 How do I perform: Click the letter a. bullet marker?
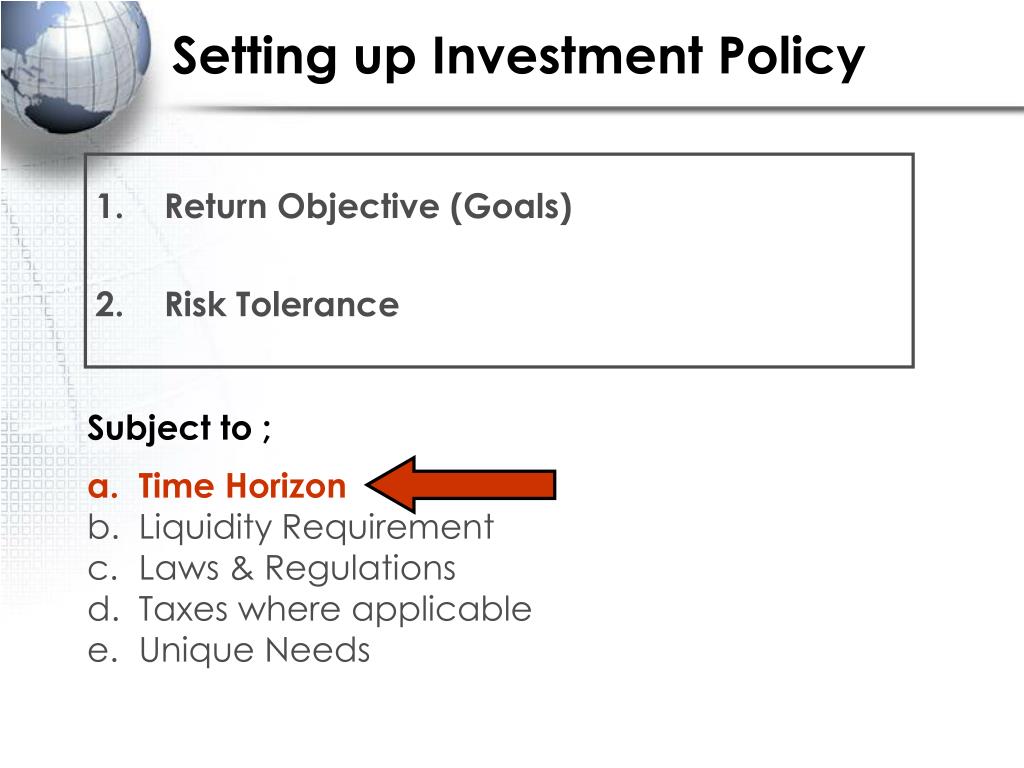pos(103,488)
